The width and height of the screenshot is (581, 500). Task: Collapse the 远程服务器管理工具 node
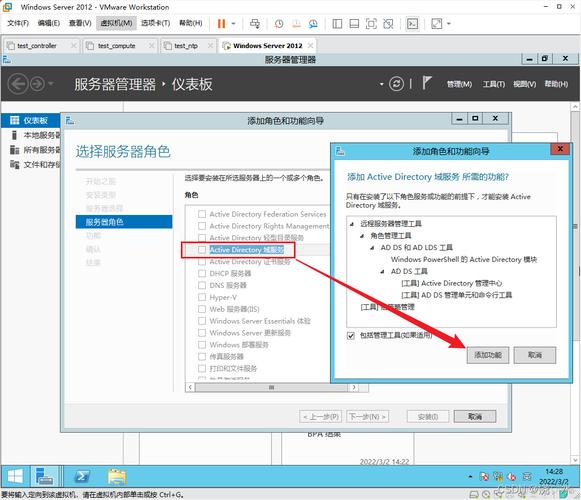[x=352, y=224]
